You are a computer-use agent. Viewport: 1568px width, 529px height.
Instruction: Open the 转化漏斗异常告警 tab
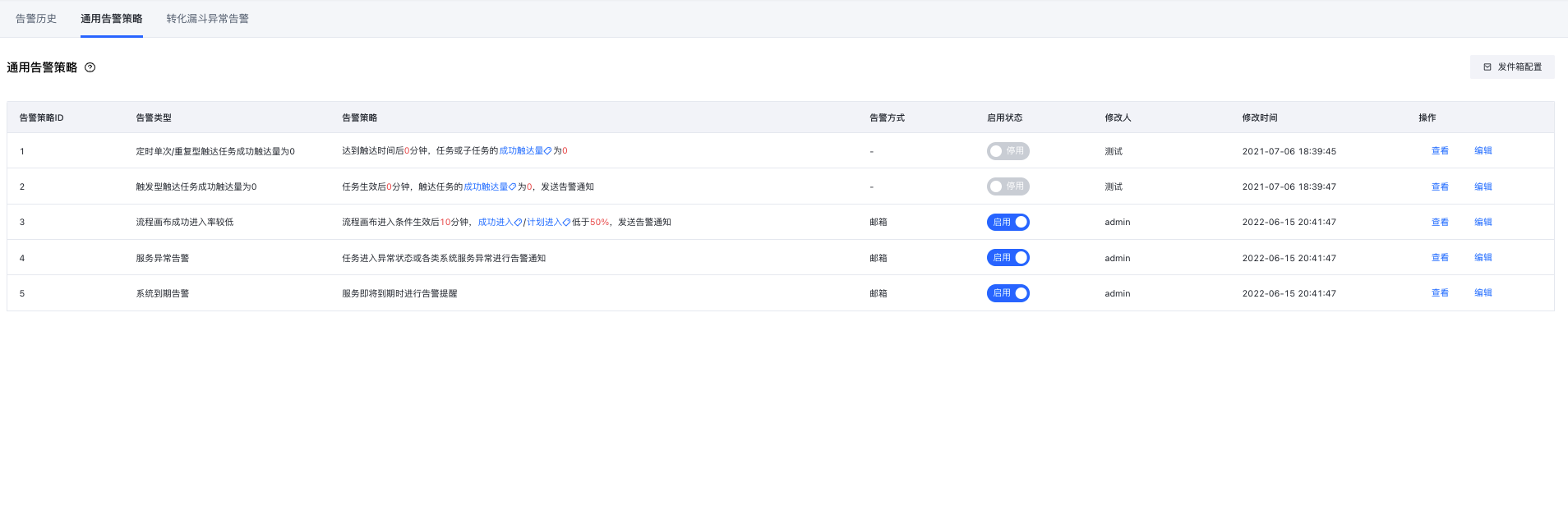(x=207, y=19)
